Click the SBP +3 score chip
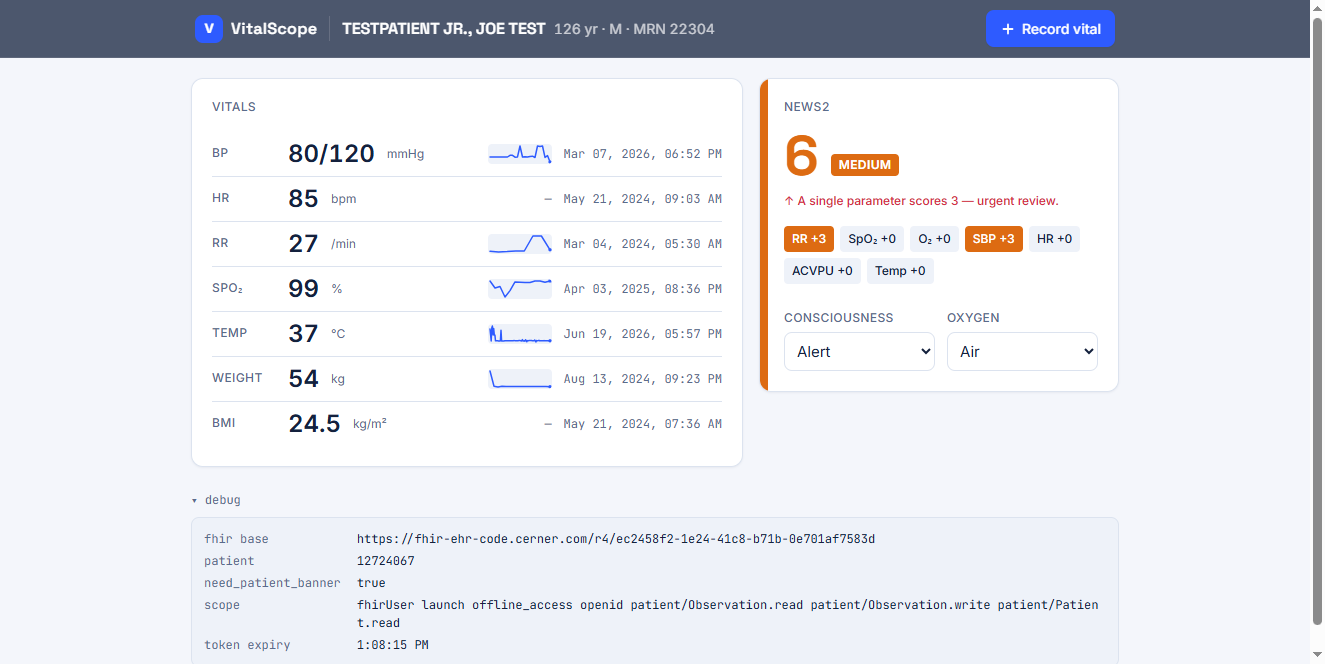 [x=994, y=239]
